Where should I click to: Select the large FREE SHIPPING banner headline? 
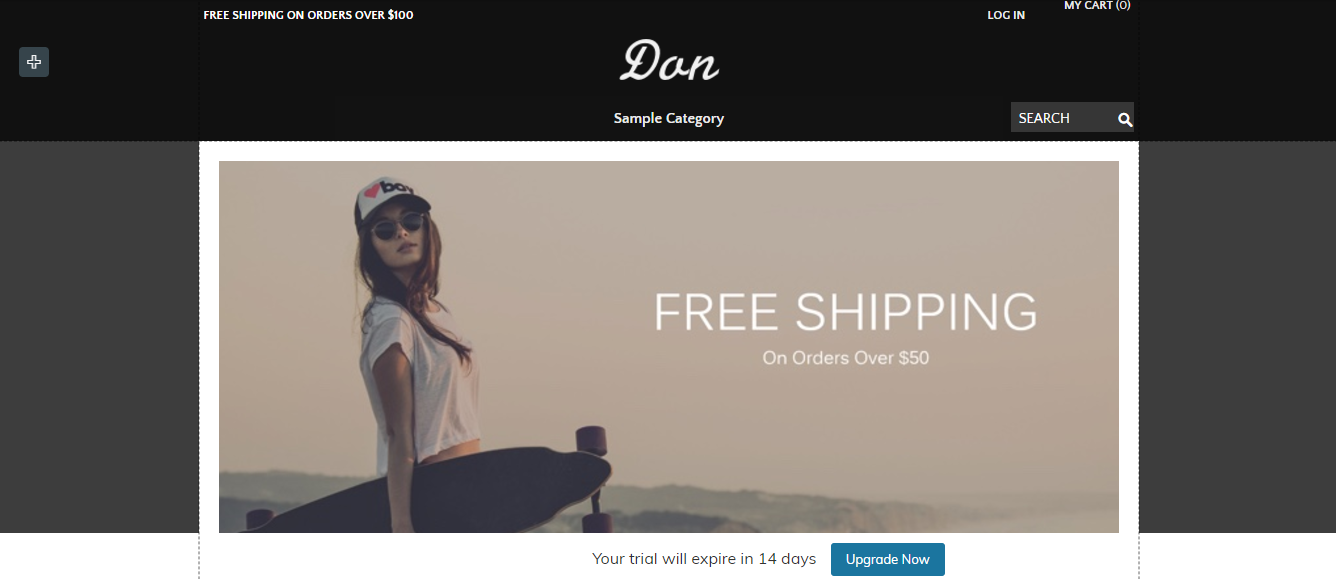(845, 311)
